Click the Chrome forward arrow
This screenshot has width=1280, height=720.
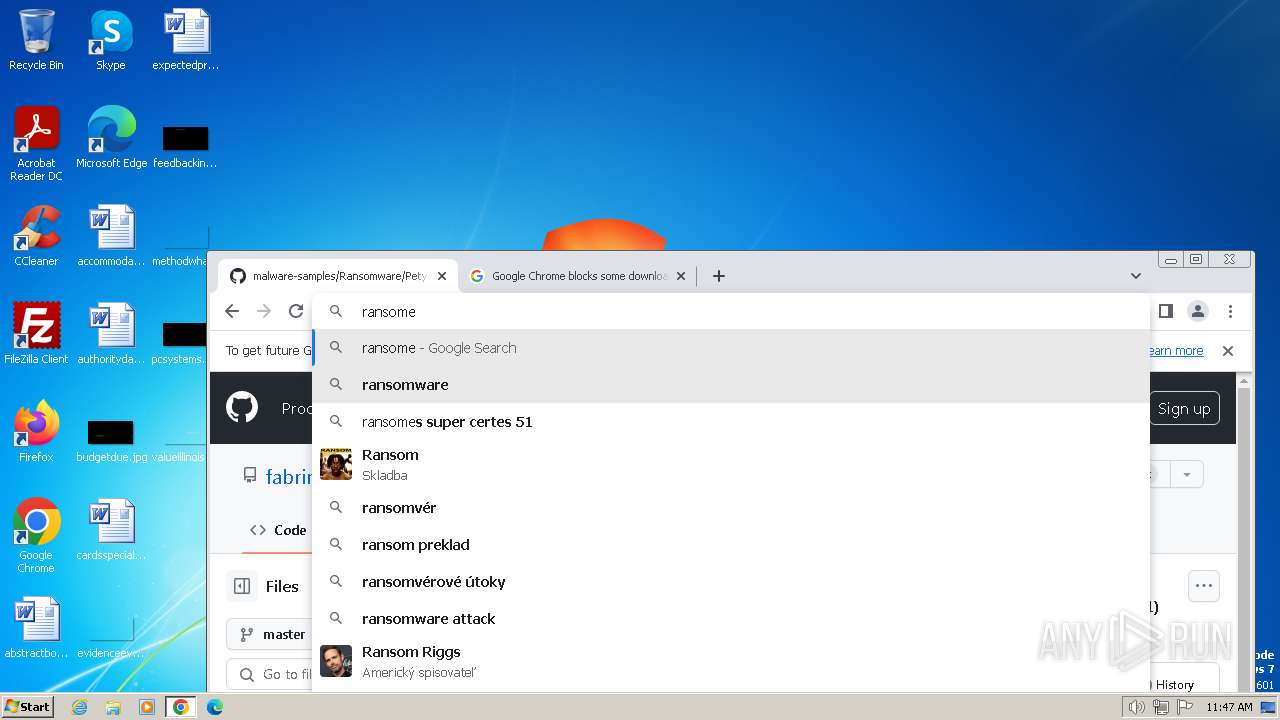coord(264,311)
